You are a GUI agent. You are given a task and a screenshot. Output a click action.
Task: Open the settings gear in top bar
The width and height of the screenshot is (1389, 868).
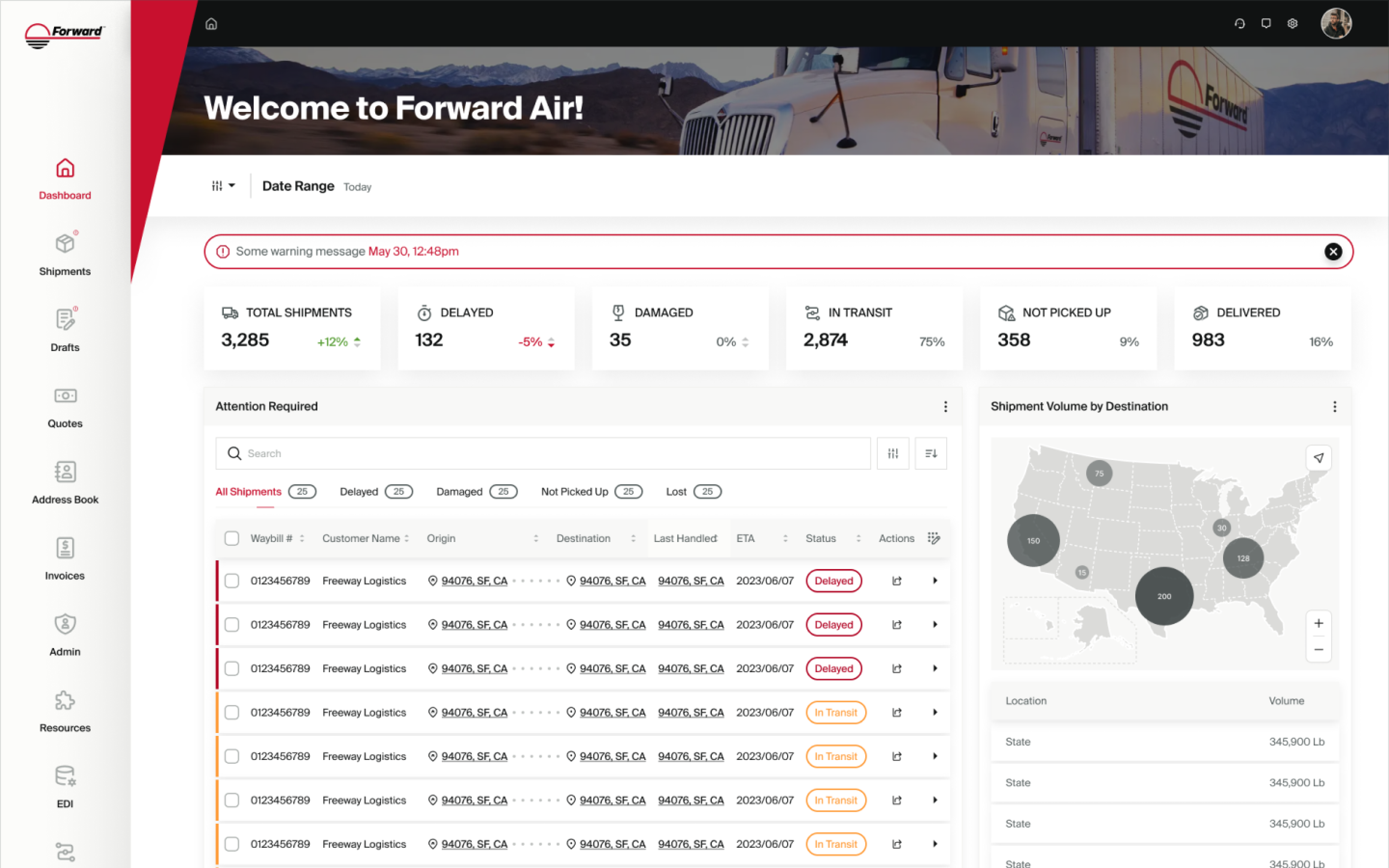1293,24
